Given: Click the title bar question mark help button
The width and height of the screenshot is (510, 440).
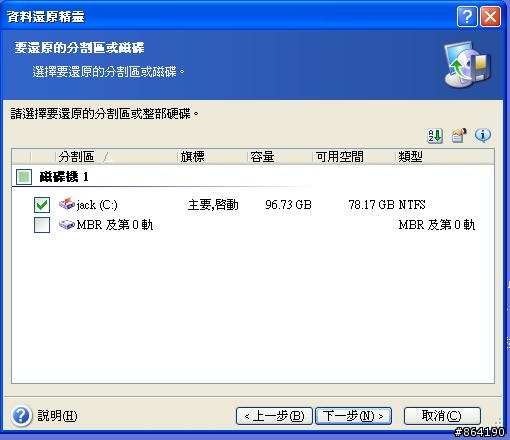Looking at the screenshot, I should point(467,16).
